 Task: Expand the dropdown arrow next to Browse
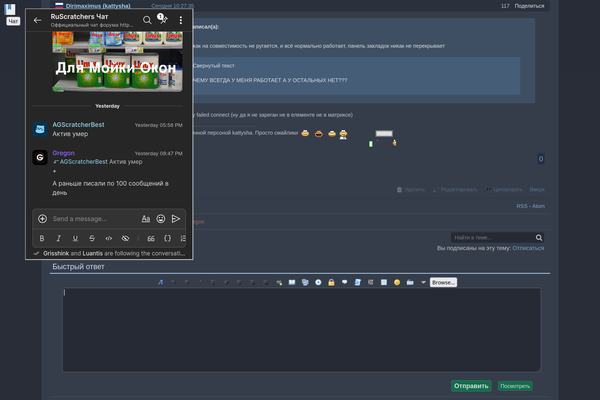[424, 282]
